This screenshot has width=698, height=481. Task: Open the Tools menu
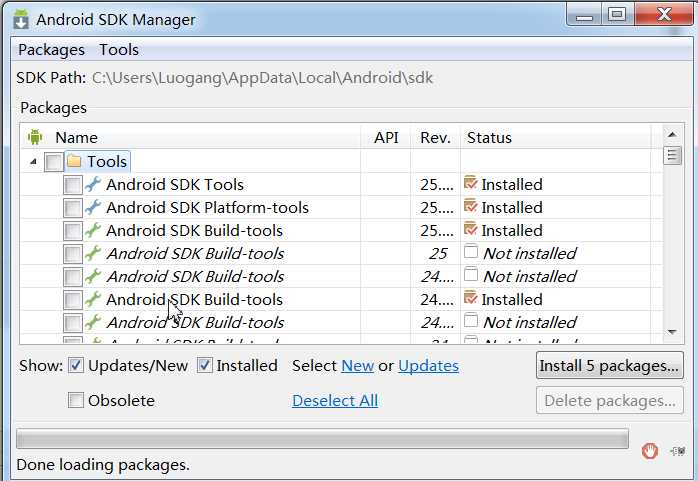click(118, 50)
